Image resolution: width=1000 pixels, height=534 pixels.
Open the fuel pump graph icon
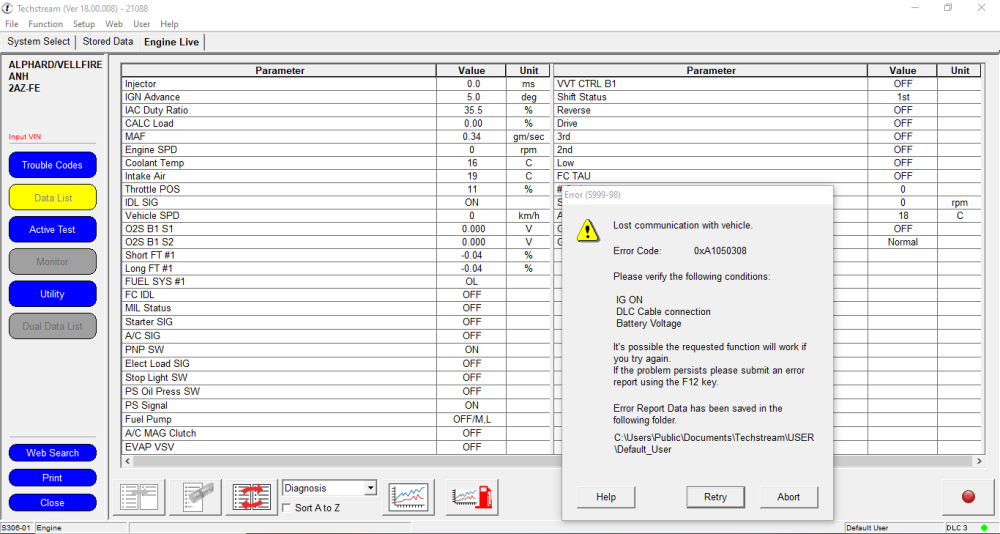[472, 497]
